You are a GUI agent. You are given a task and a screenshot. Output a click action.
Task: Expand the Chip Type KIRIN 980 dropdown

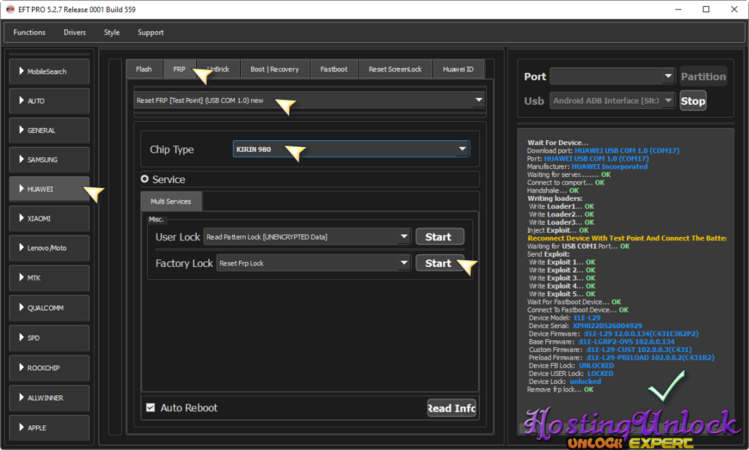point(351,149)
